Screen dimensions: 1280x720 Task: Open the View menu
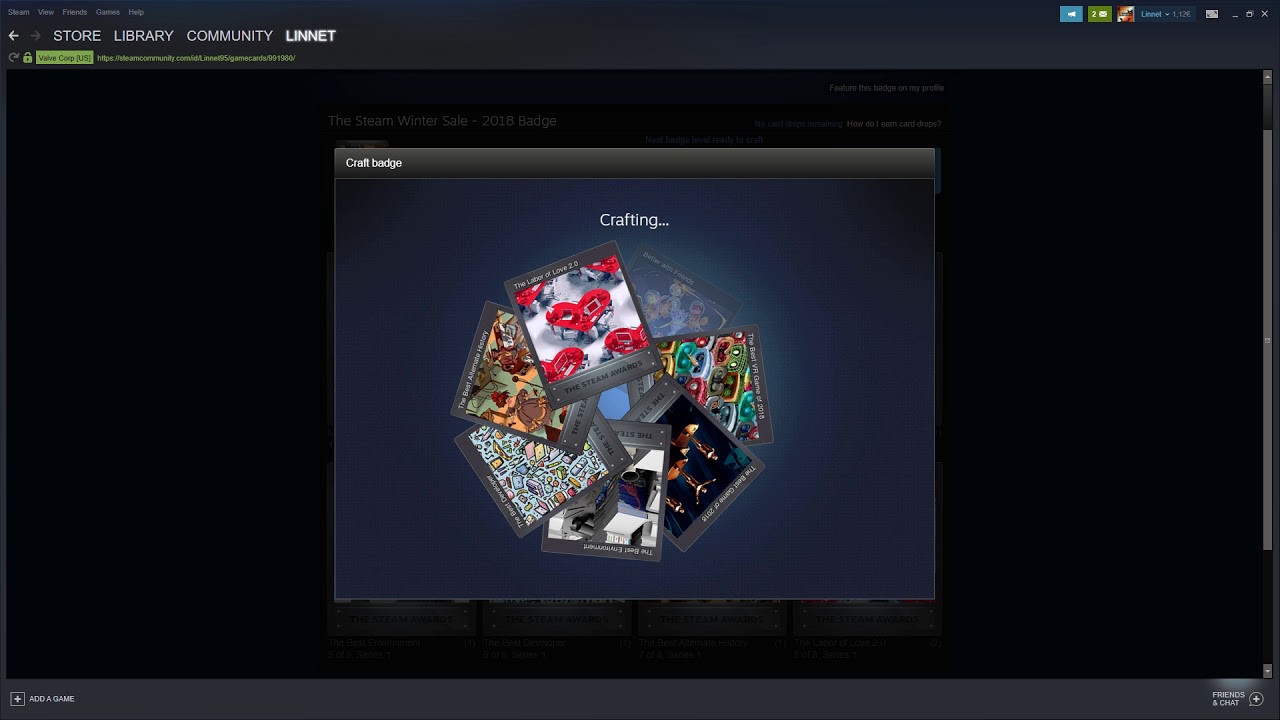click(x=46, y=12)
